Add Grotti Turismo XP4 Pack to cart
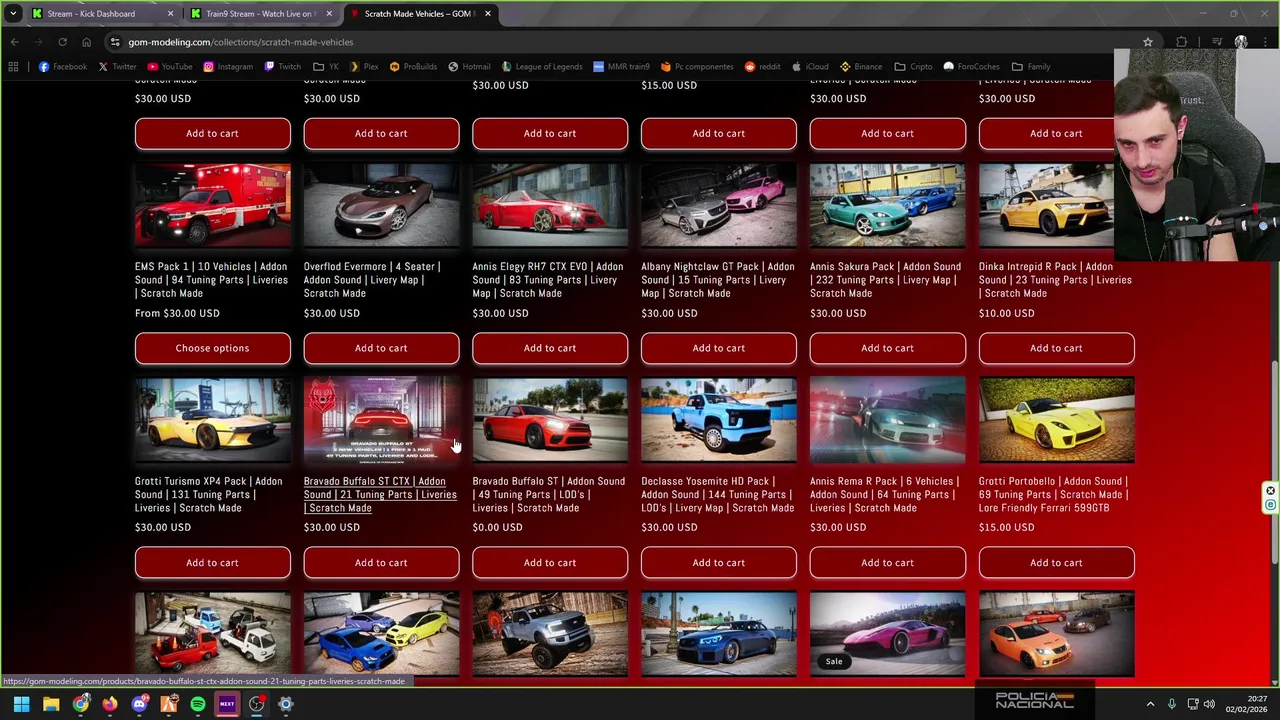The image size is (1280, 720). (212, 563)
